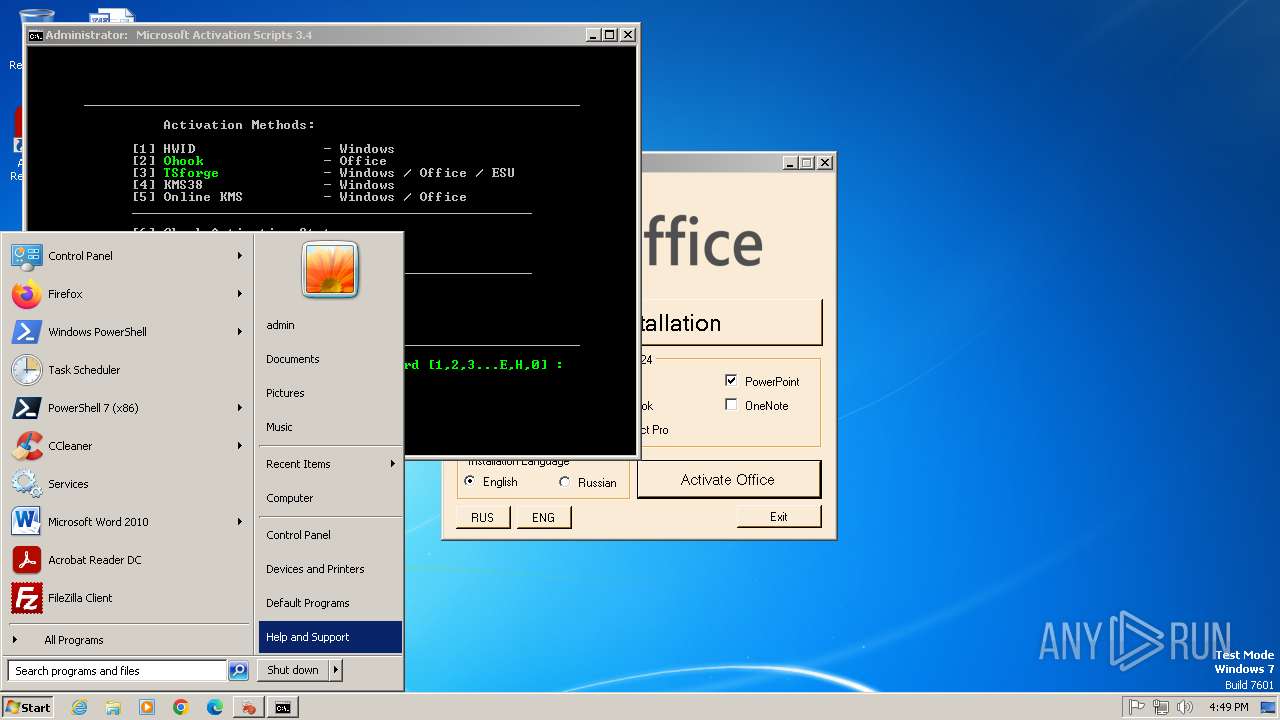
Task: Click the Activate Office button
Action: 728,480
